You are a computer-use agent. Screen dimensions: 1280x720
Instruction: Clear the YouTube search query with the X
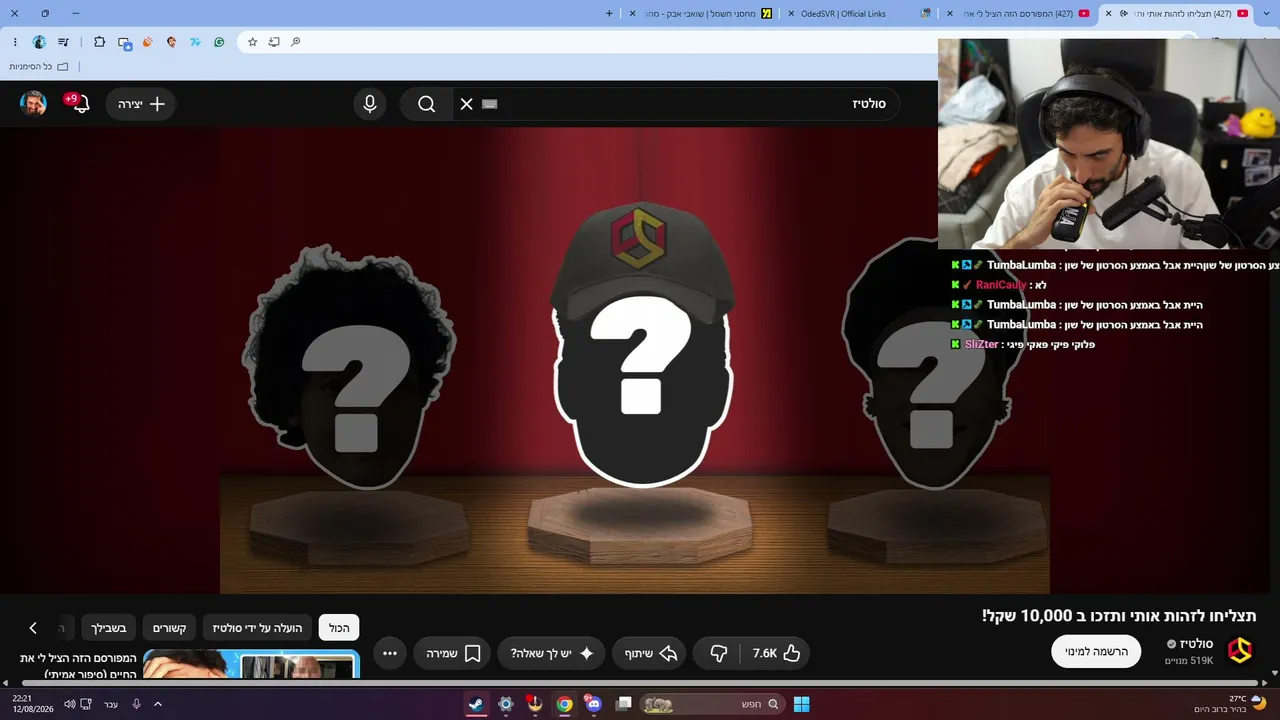(x=466, y=104)
